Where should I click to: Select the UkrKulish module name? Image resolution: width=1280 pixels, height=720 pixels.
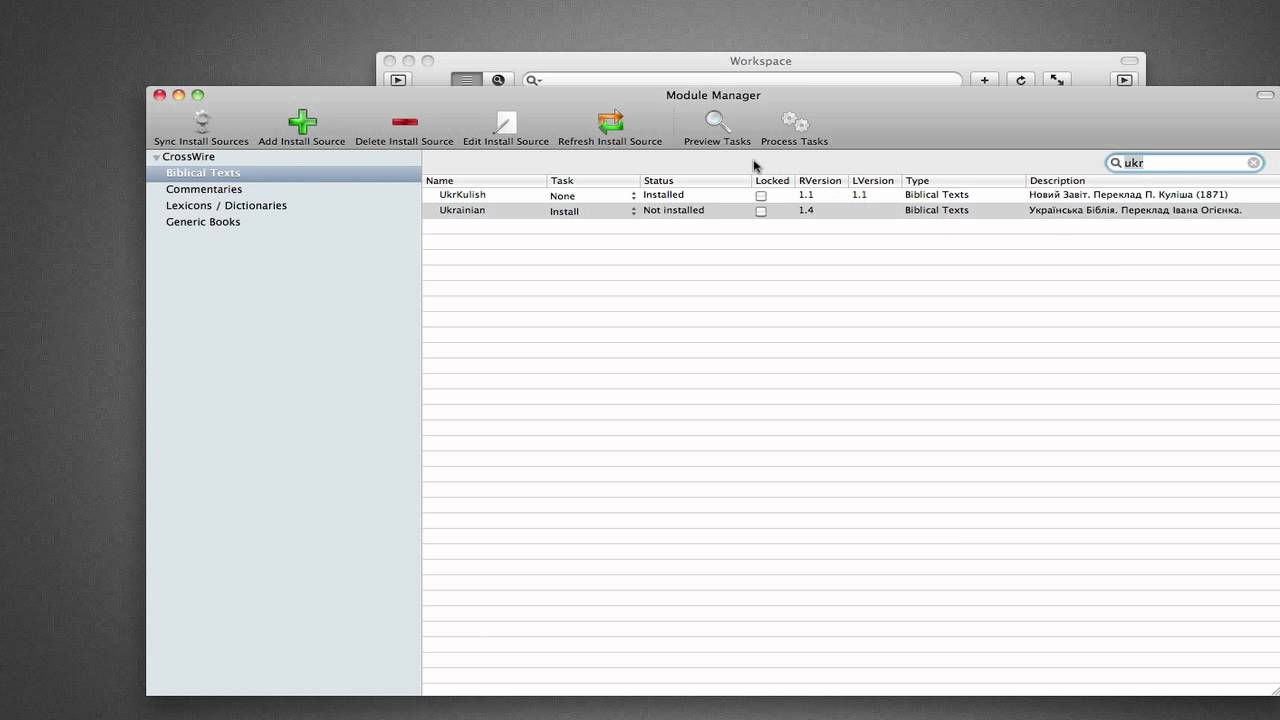click(462, 195)
